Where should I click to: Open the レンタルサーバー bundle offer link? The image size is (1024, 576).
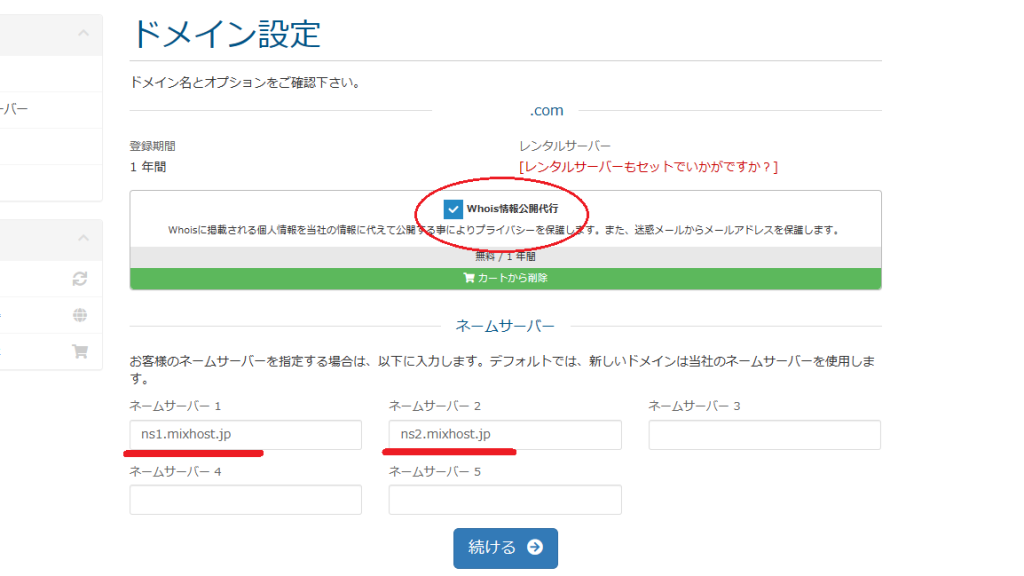[648, 166]
